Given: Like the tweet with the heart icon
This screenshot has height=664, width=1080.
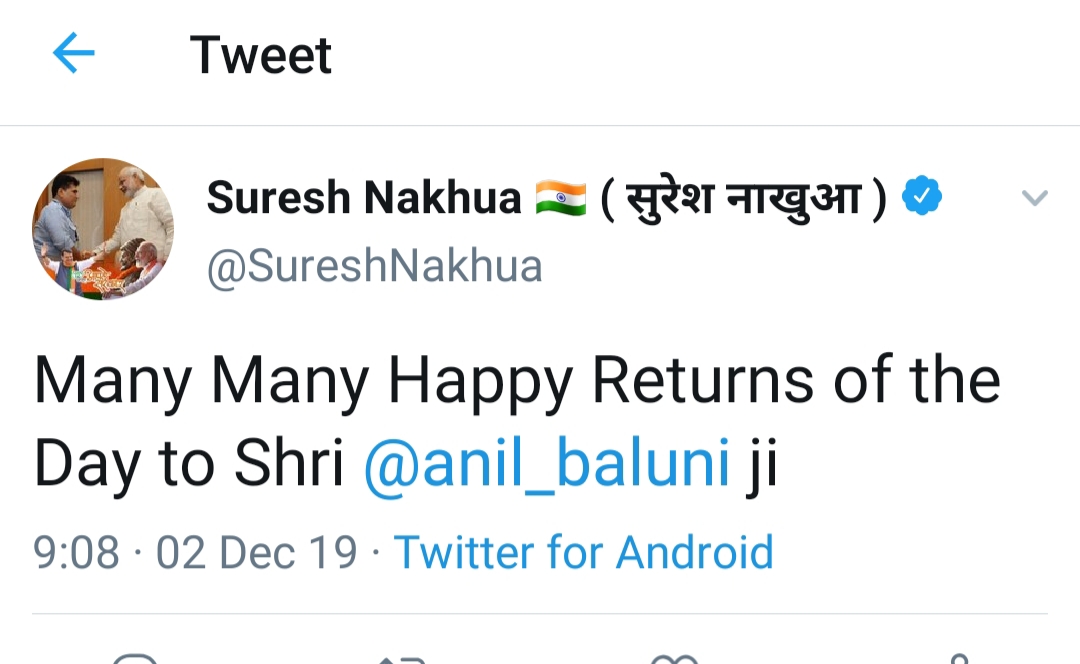Looking at the screenshot, I should click(x=674, y=658).
